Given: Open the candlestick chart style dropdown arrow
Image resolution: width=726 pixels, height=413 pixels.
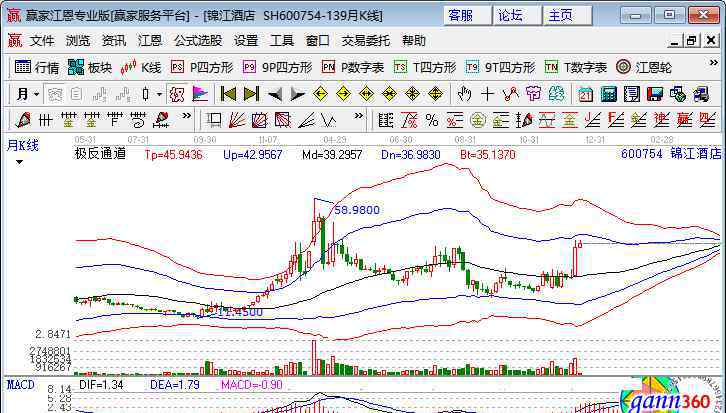Looking at the screenshot, I should coord(160,94).
